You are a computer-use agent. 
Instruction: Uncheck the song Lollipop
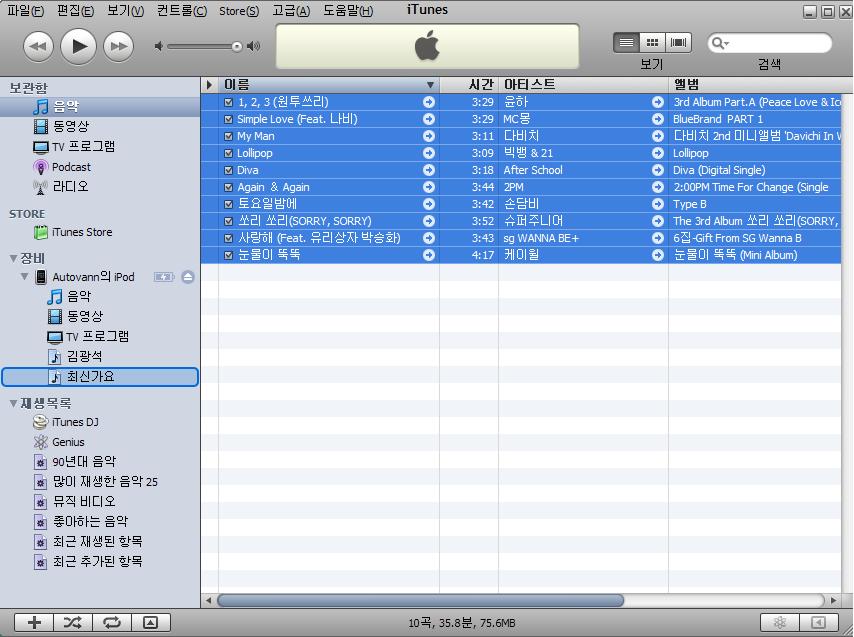[x=228, y=153]
